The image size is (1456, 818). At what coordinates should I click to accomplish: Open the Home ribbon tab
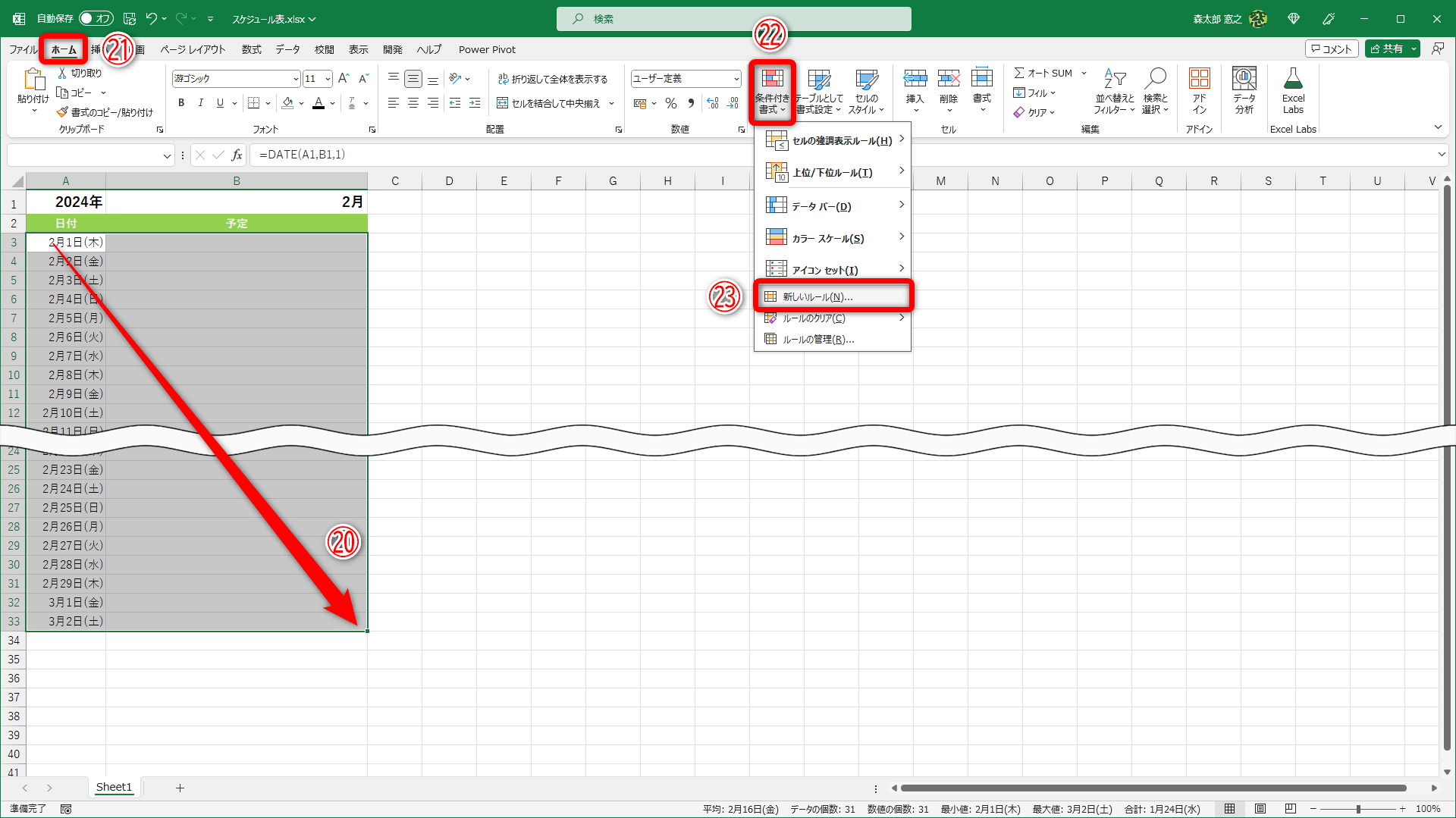coord(64,50)
